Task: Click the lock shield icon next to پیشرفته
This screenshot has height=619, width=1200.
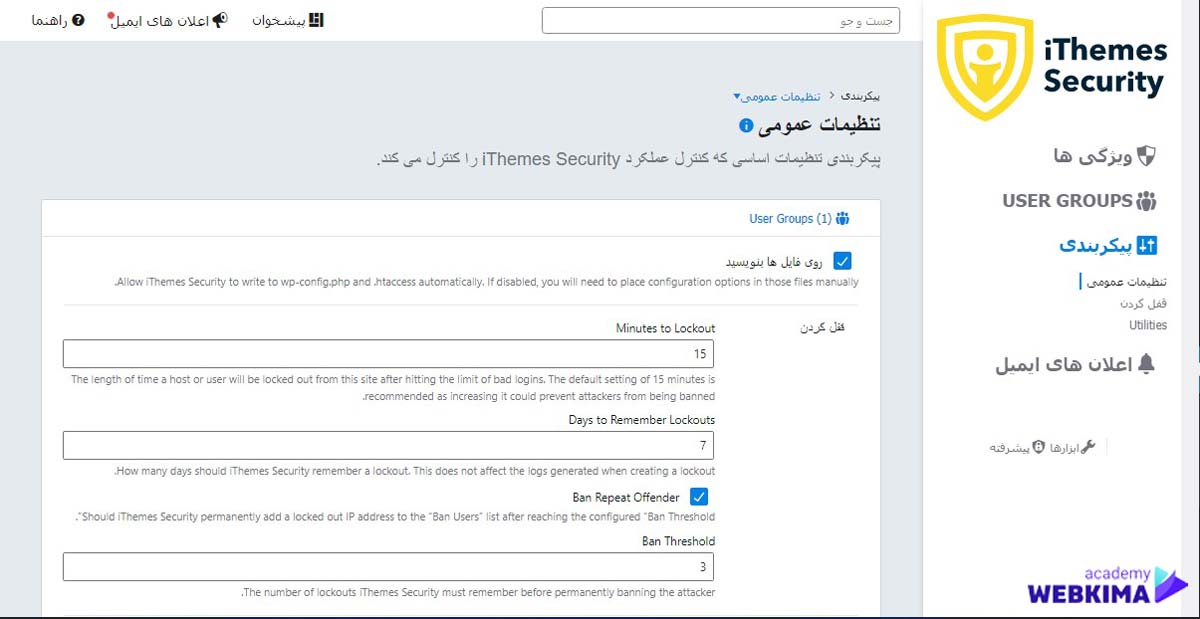Action: point(1039,447)
